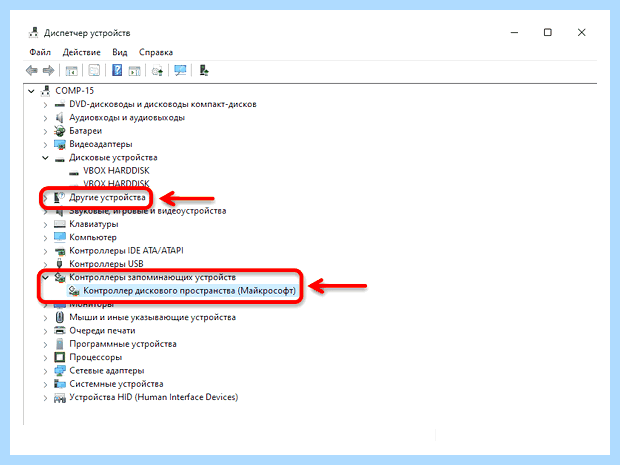The height and width of the screenshot is (465, 620).
Task: Select Другие устройства text label
Action: (x=108, y=197)
